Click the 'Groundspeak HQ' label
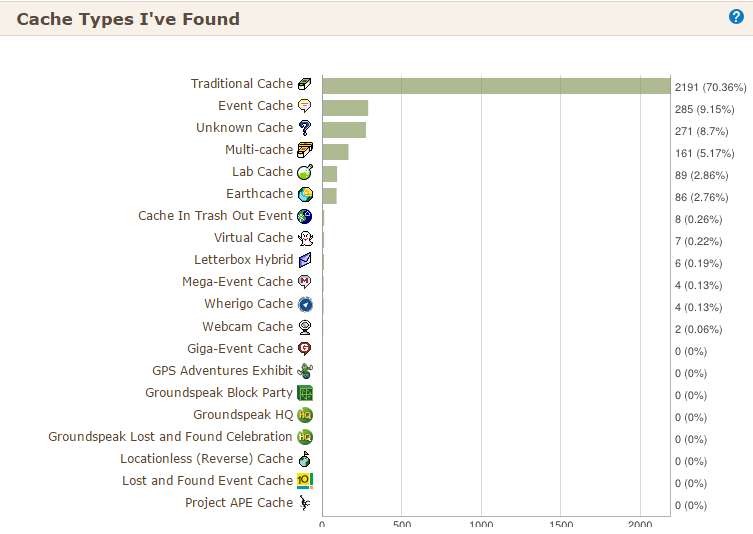The width and height of the screenshot is (753, 534). (243, 415)
